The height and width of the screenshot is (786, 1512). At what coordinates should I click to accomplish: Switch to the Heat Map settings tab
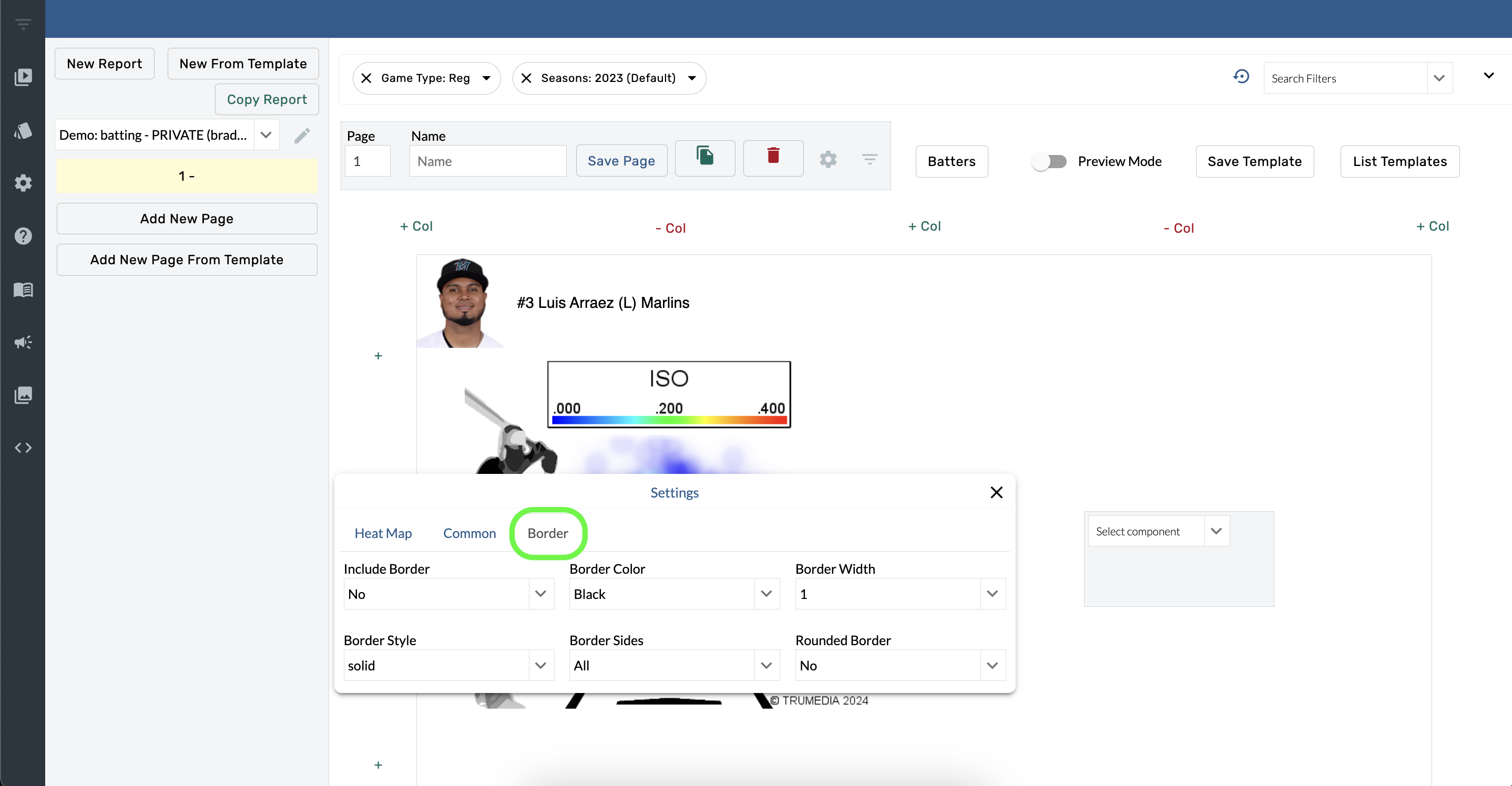(x=383, y=533)
